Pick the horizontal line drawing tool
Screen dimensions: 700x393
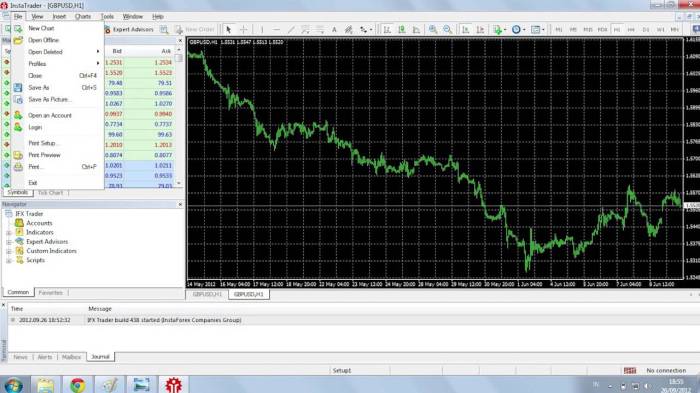[276, 29]
